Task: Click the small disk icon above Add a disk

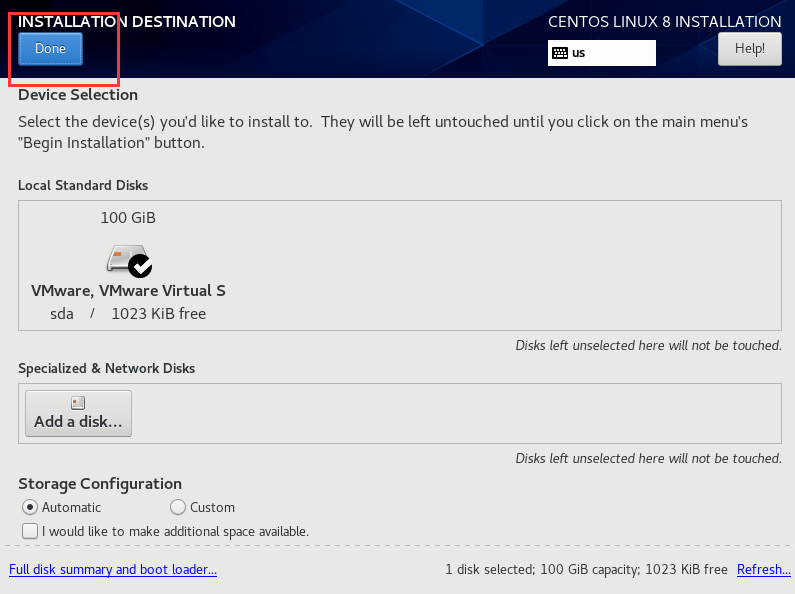Action: pyautogui.click(x=78, y=403)
